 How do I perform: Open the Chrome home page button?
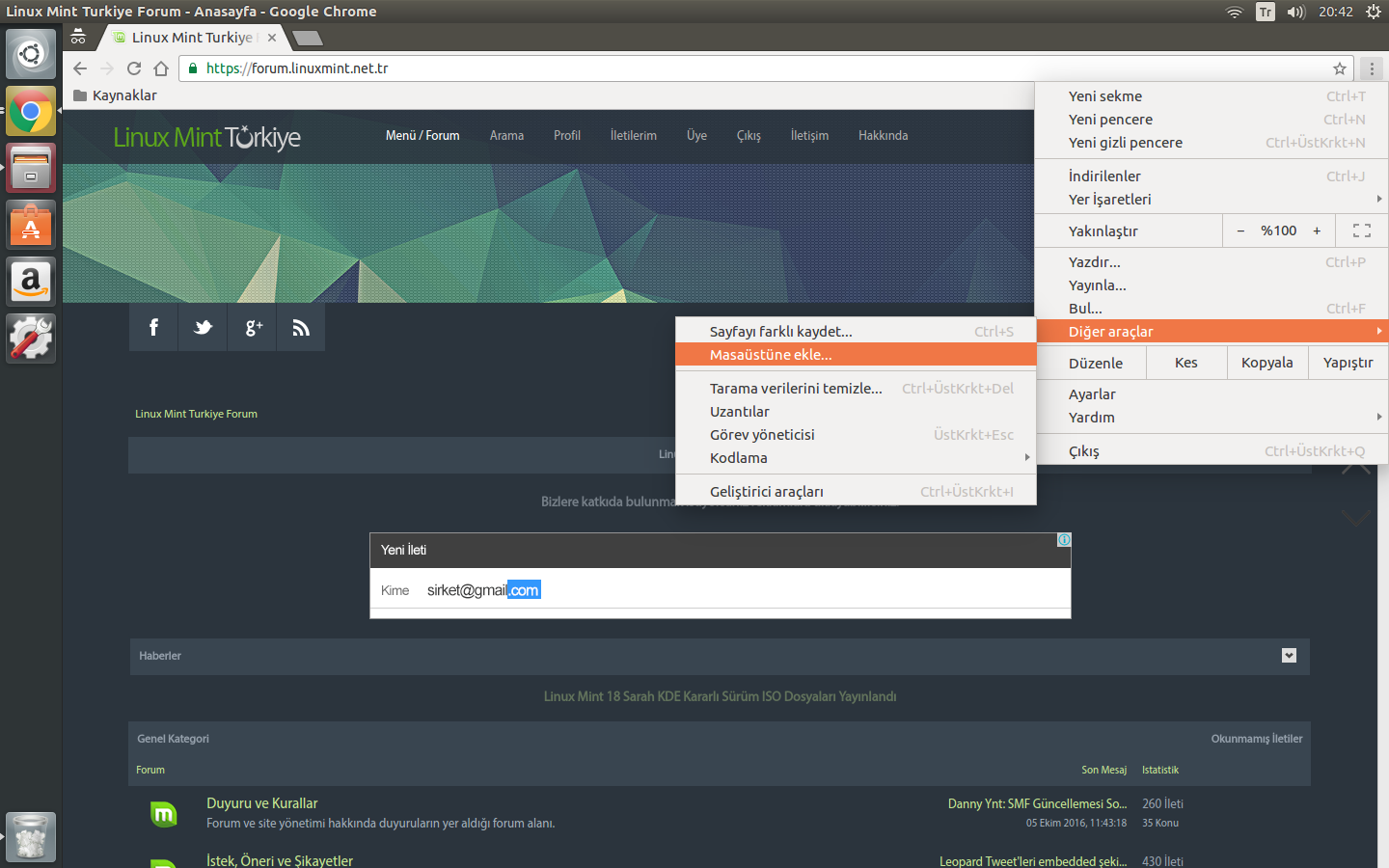point(161,68)
